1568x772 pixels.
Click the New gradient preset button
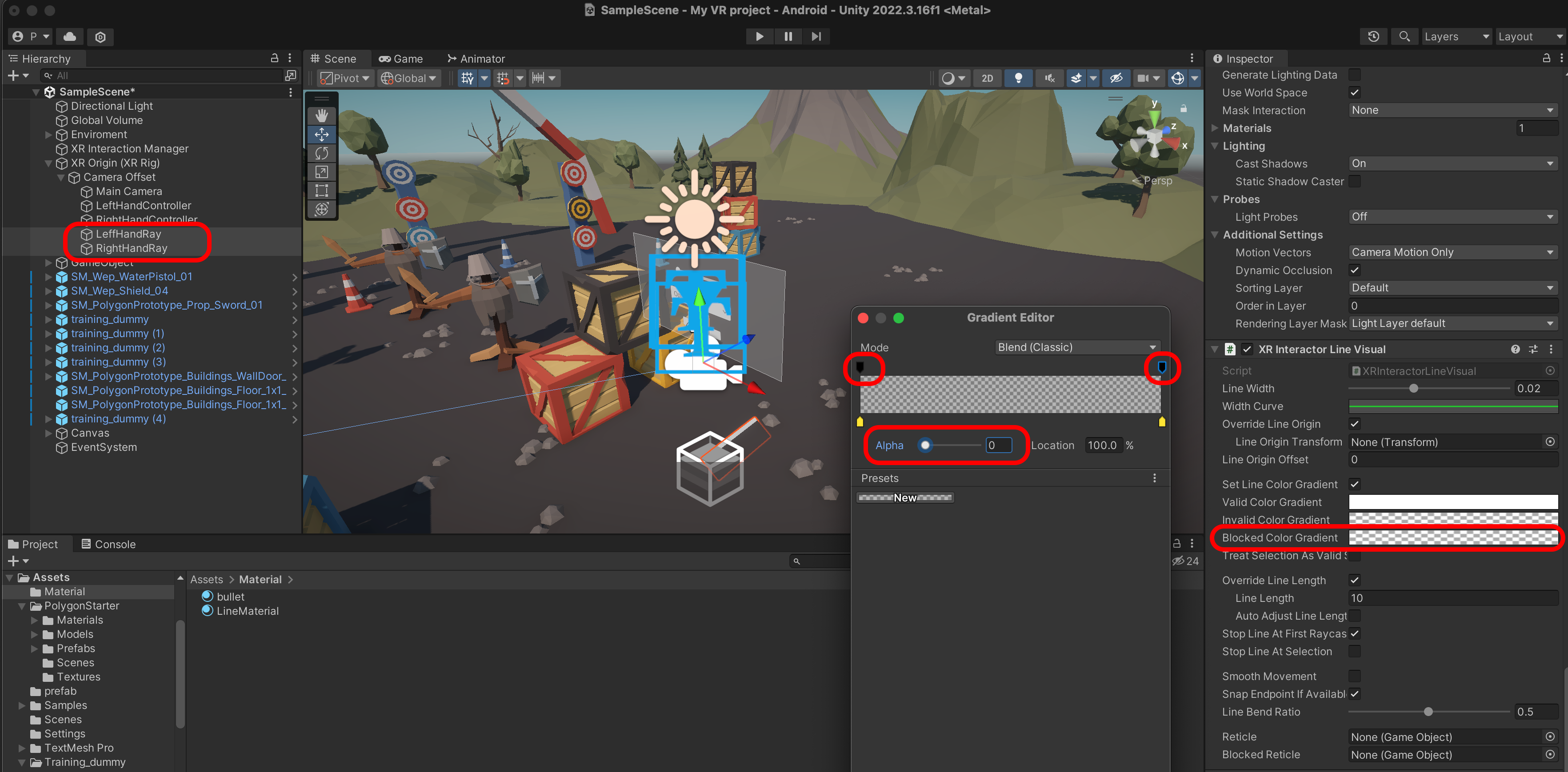click(x=904, y=497)
